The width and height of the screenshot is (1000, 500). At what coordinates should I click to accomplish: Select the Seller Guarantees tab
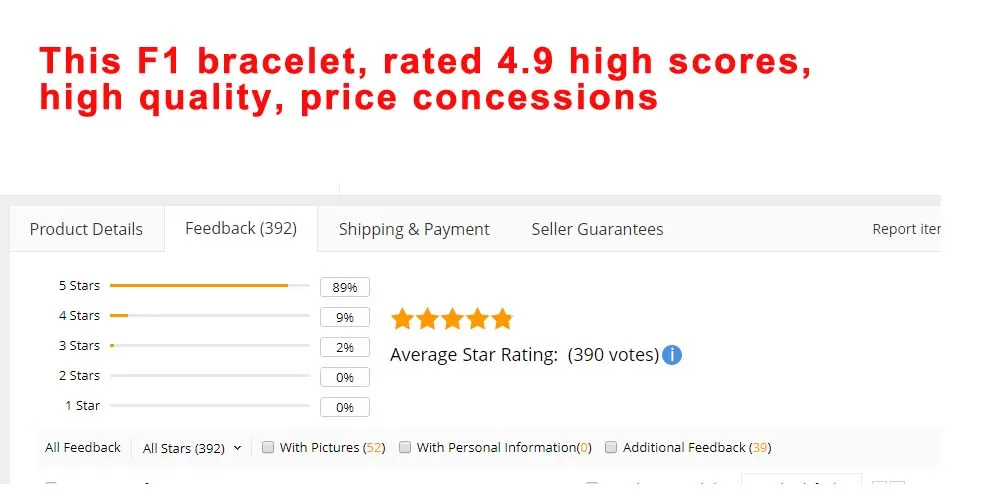(598, 229)
